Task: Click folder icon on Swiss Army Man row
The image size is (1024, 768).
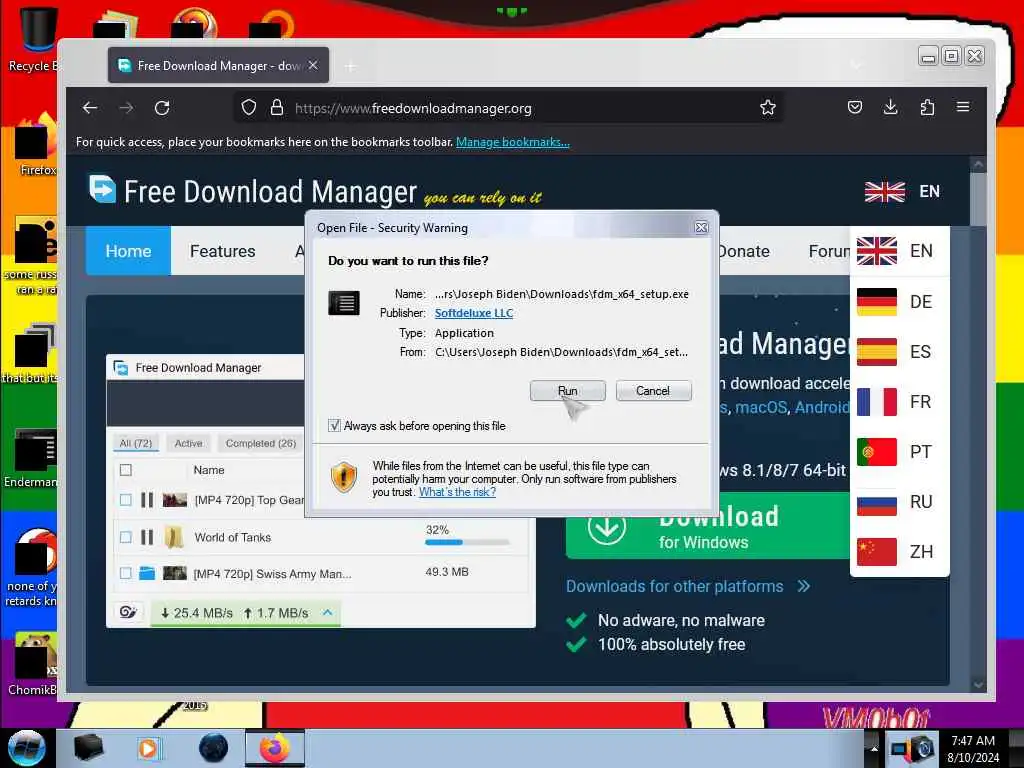Action: tap(148, 573)
